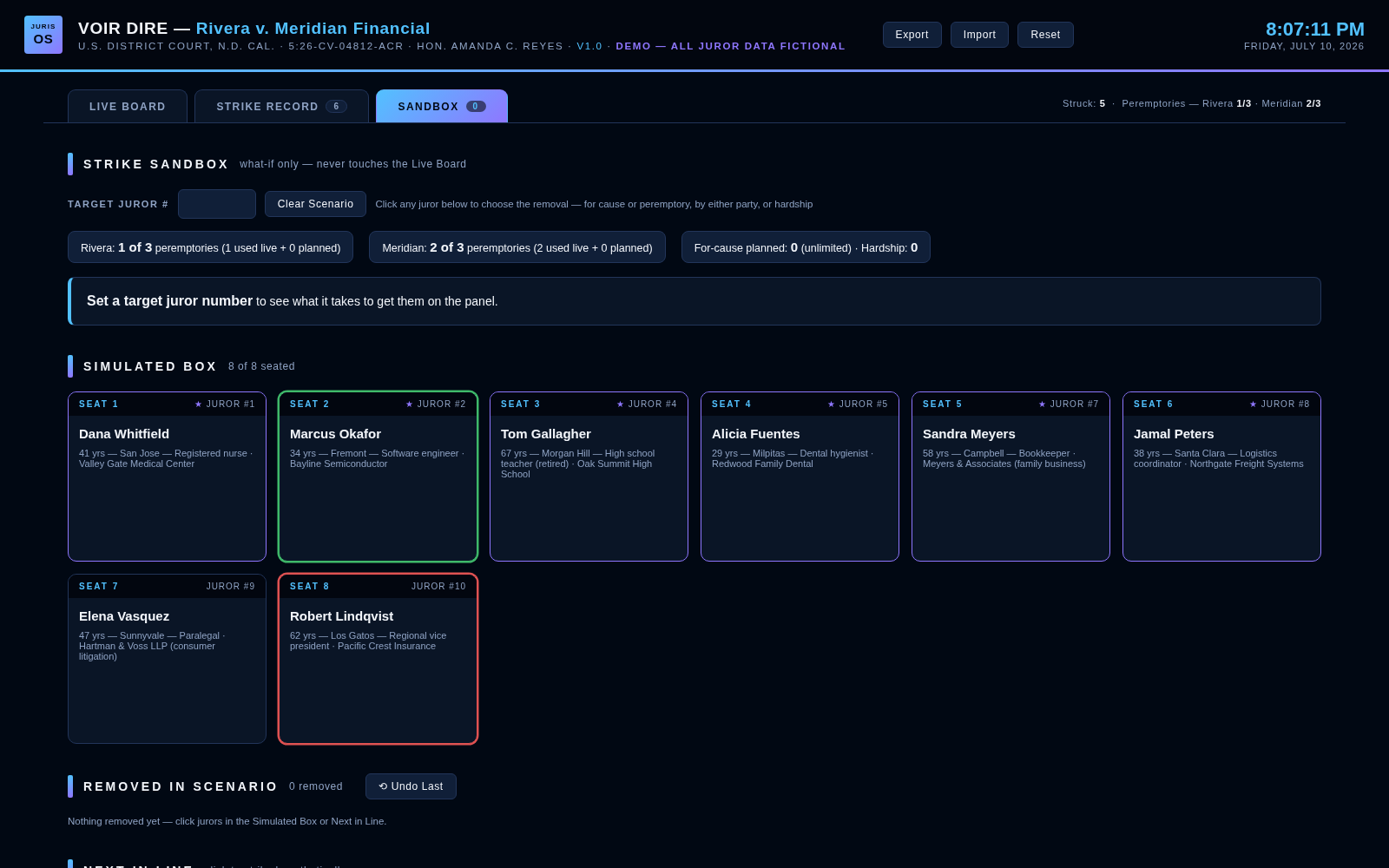The height and width of the screenshot is (868, 1389).
Task: Click the clock showing 8:07:11 PM
Action: (1314, 30)
